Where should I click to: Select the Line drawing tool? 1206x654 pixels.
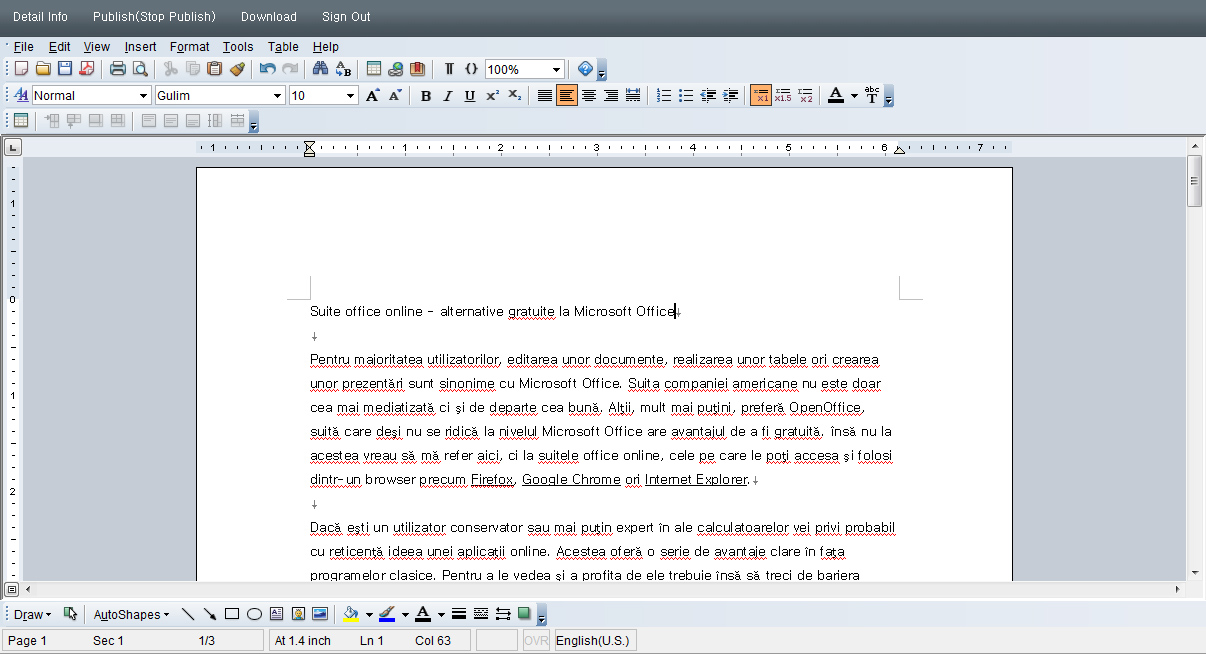pyautogui.click(x=188, y=614)
